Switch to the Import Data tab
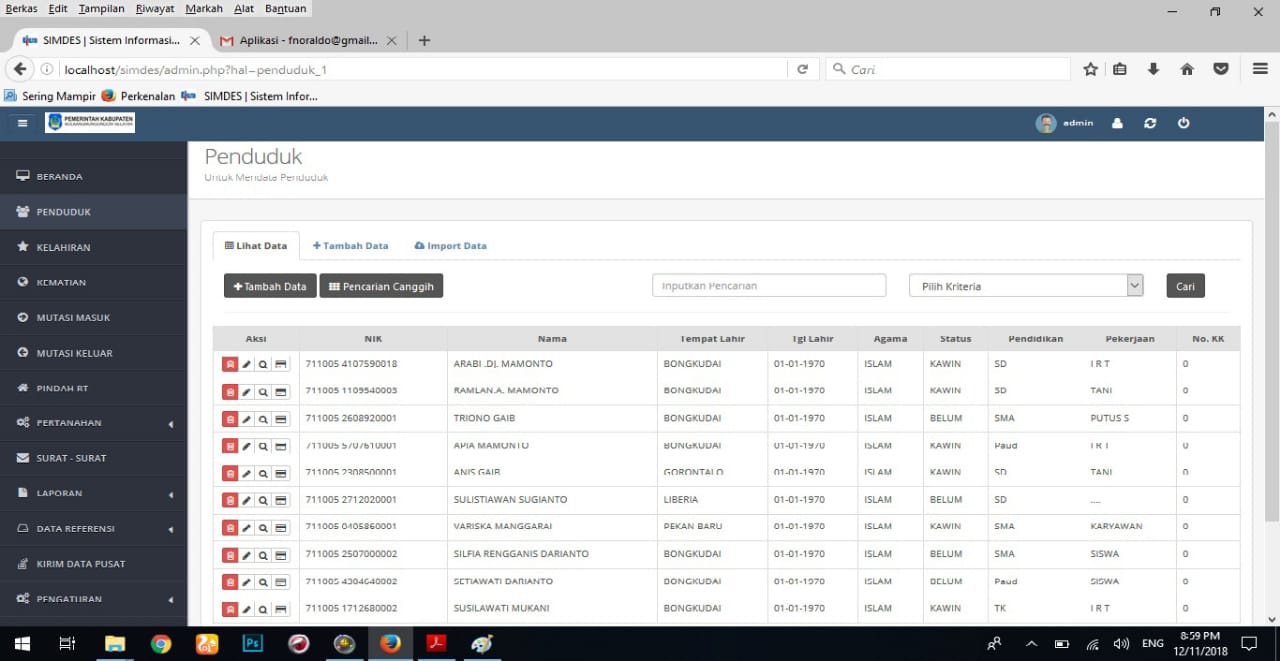 click(450, 245)
